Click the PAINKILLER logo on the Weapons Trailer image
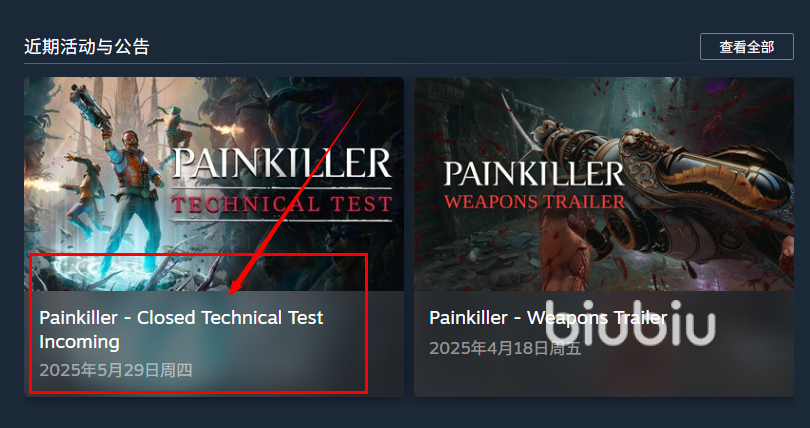 point(534,173)
